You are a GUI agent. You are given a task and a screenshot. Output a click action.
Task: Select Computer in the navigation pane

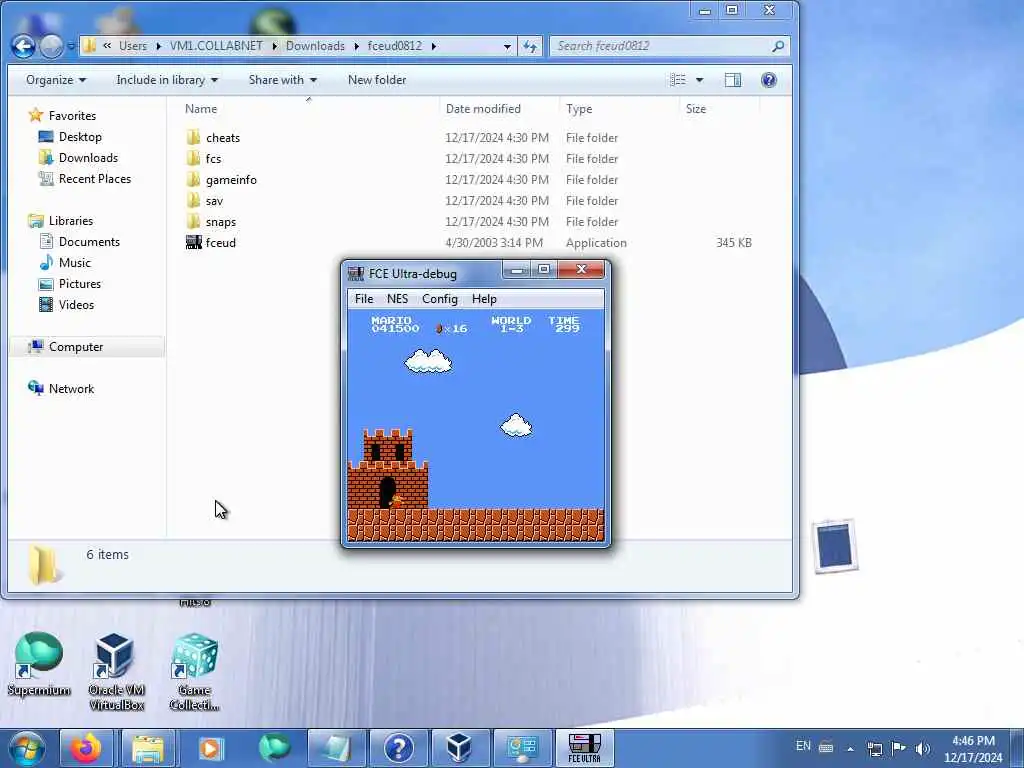click(x=76, y=347)
